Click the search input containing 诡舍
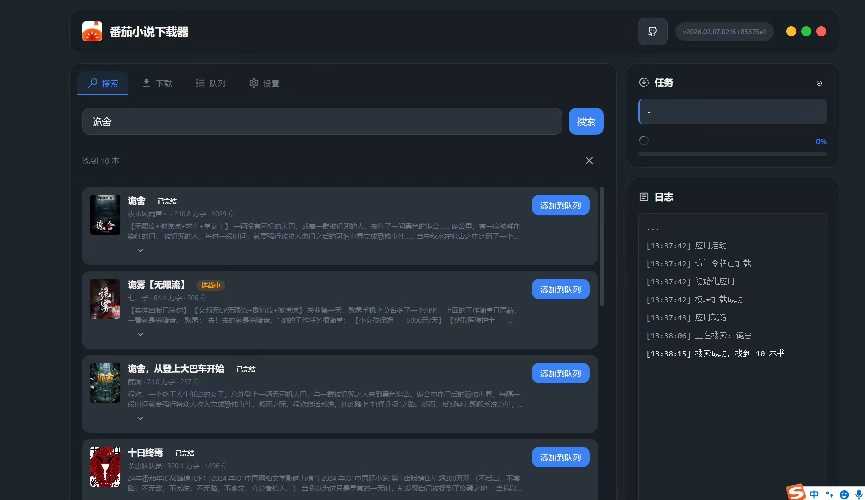The width and height of the screenshot is (865, 500). coord(320,122)
